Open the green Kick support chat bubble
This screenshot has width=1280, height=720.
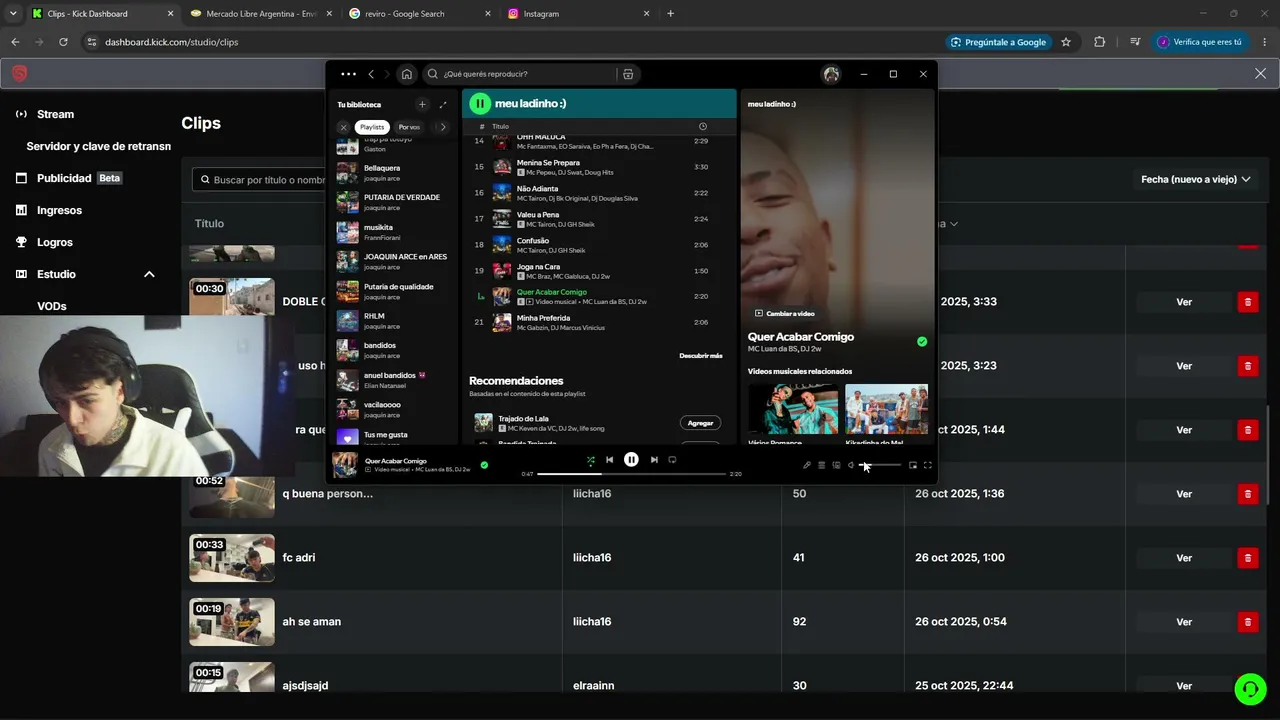[1250, 688]
